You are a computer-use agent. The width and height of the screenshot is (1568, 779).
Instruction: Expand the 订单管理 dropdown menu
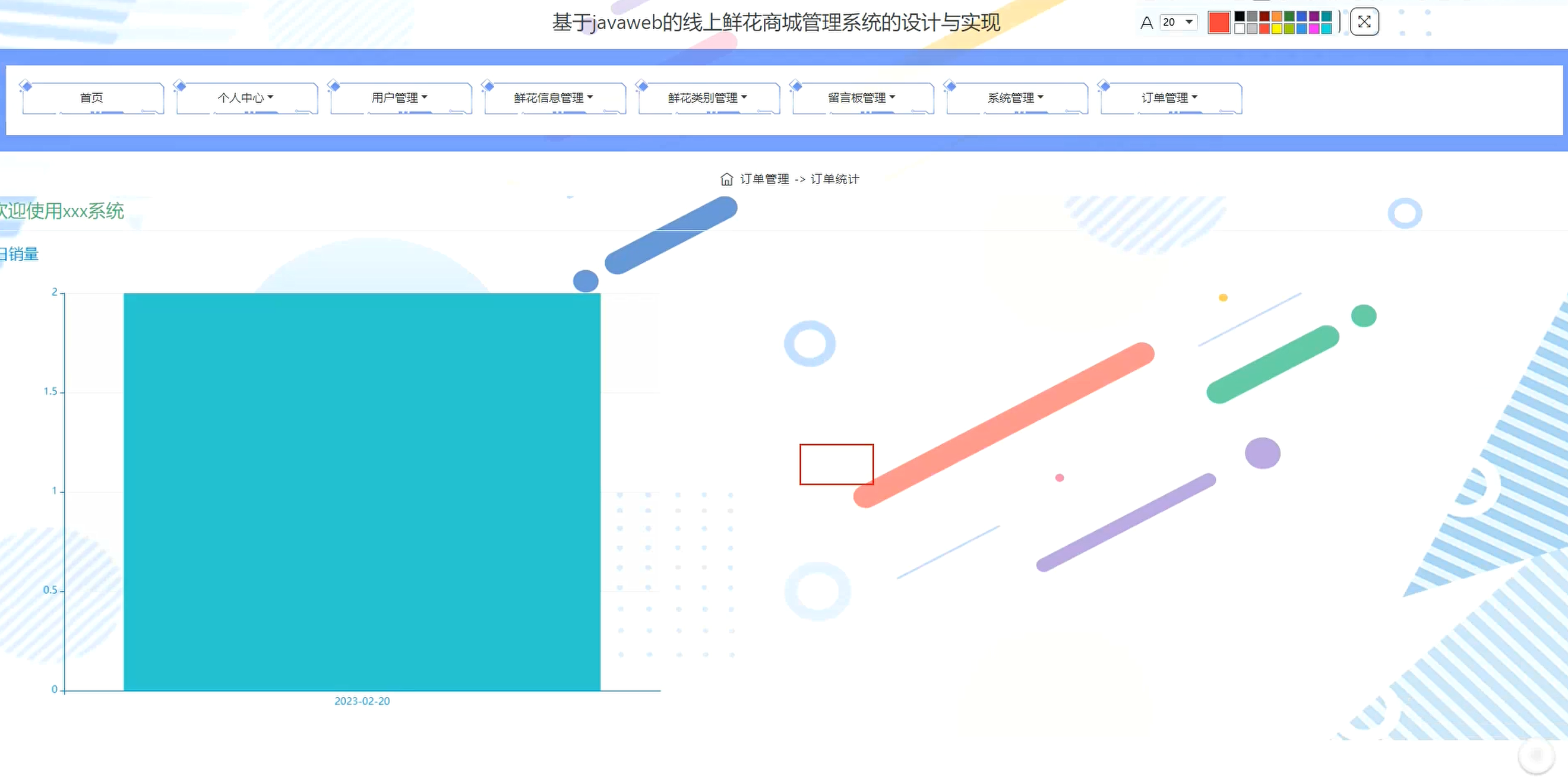coord(1171,98)
